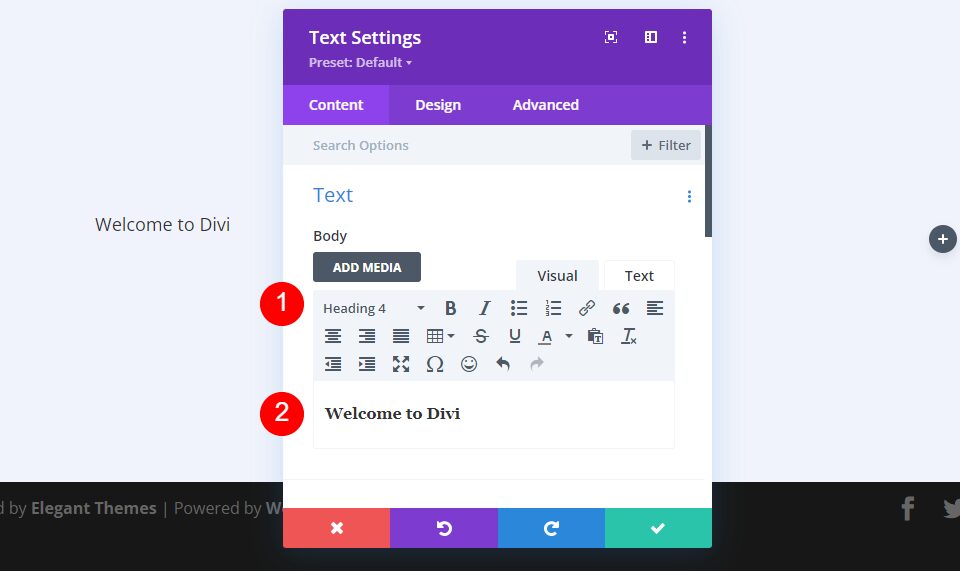
Task: Insert an unordered bullet list
Action: point(519,308)
